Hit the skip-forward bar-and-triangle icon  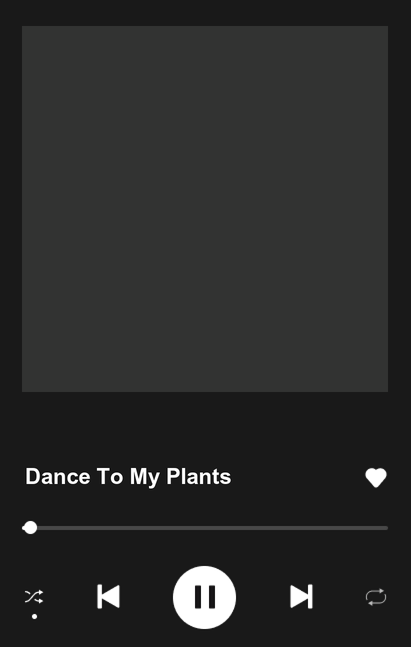click(x=301, y=596)
